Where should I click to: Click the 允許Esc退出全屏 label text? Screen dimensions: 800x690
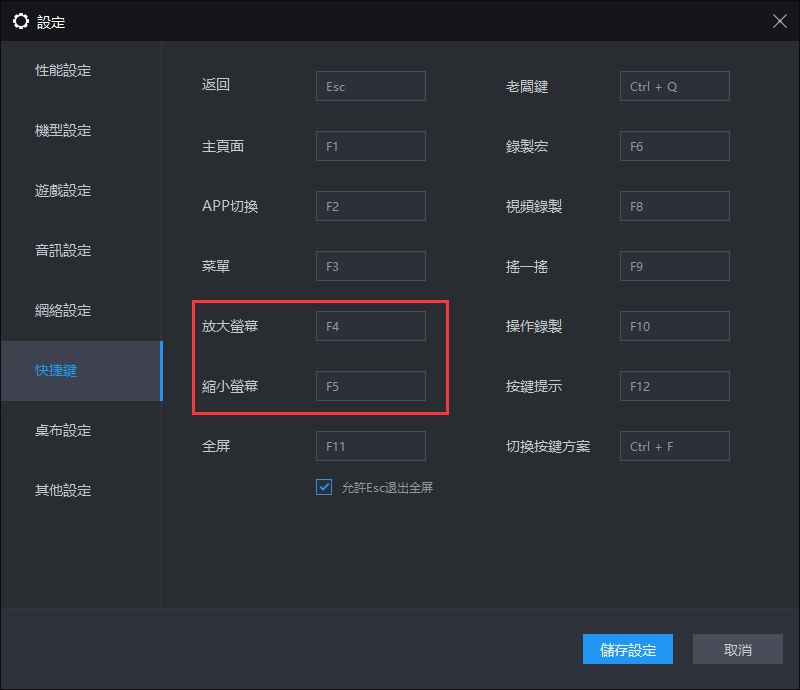click(387, 488)
